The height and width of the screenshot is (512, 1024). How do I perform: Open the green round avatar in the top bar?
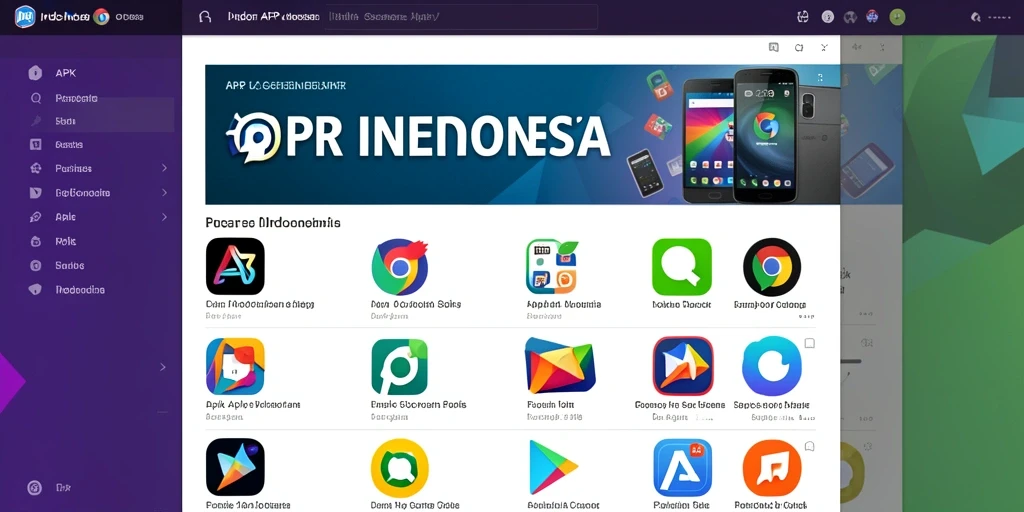click(x=897, y=17)
